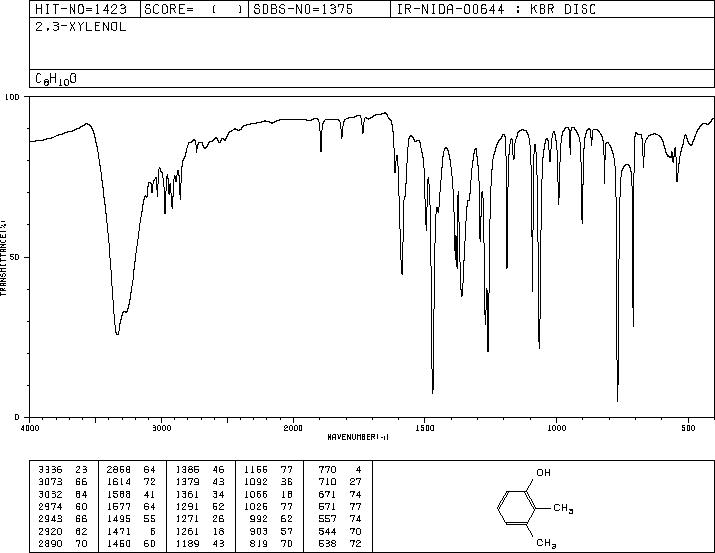The width and height of the screenshot is (715, 553).
Task: Select peak table entry 3073
Action: pyautogui.click(x=49, y=482)
